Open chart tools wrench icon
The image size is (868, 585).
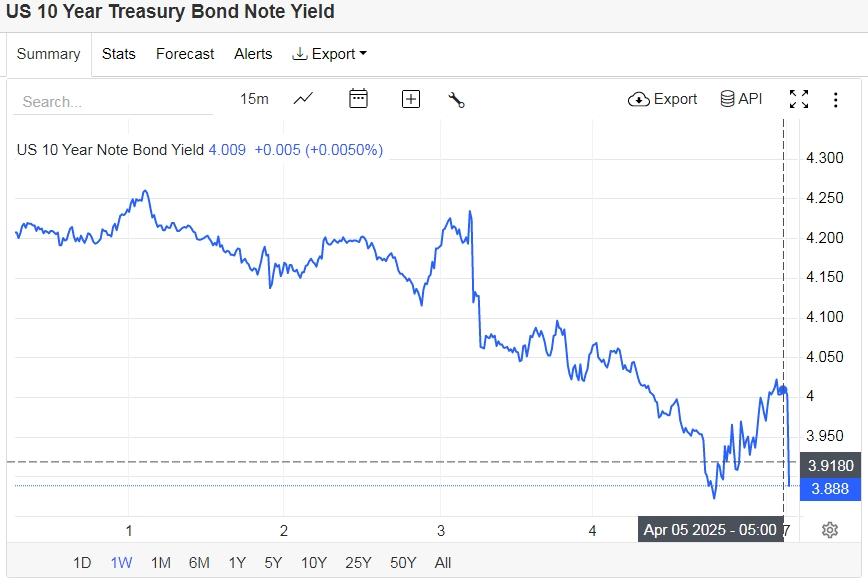(457, 99)
